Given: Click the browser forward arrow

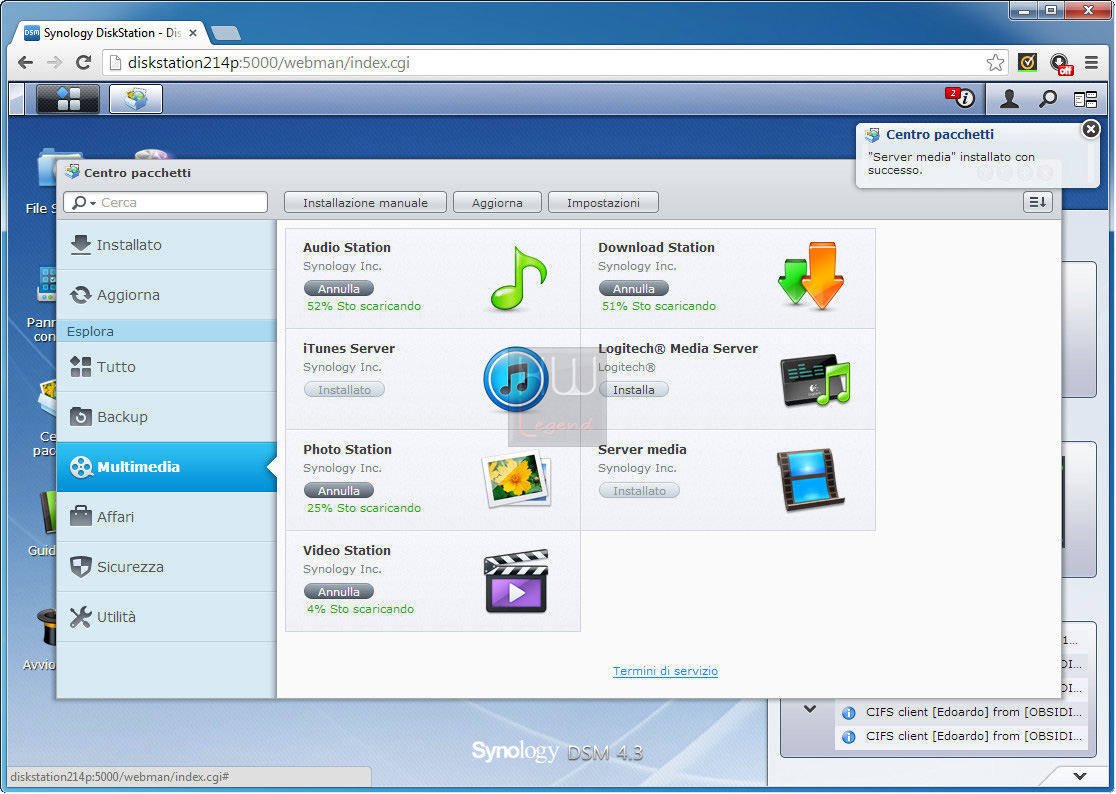Looking at the screenshot, I should tap(54, 63).
